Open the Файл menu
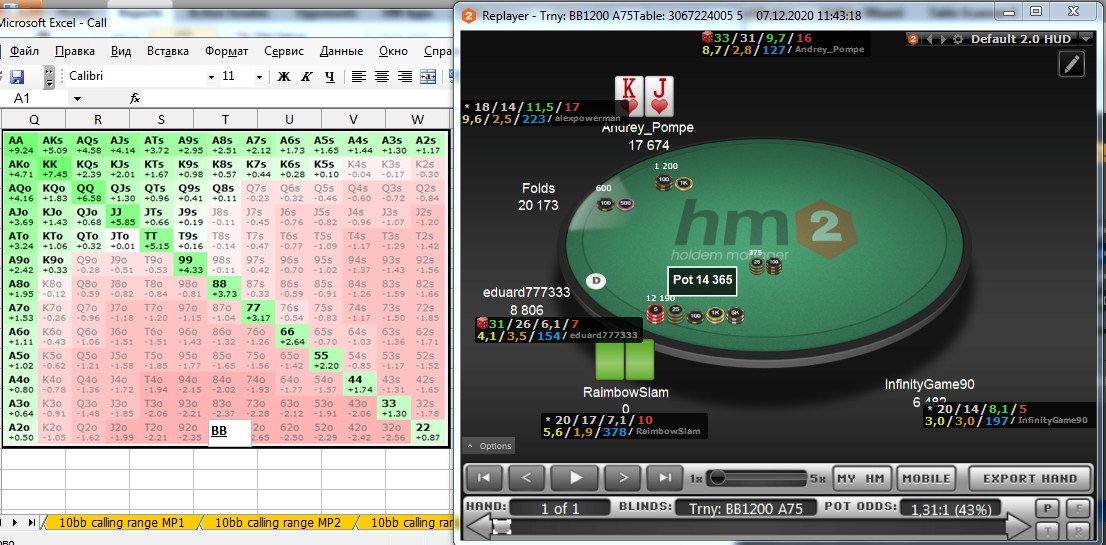 (x=24, y=51)
